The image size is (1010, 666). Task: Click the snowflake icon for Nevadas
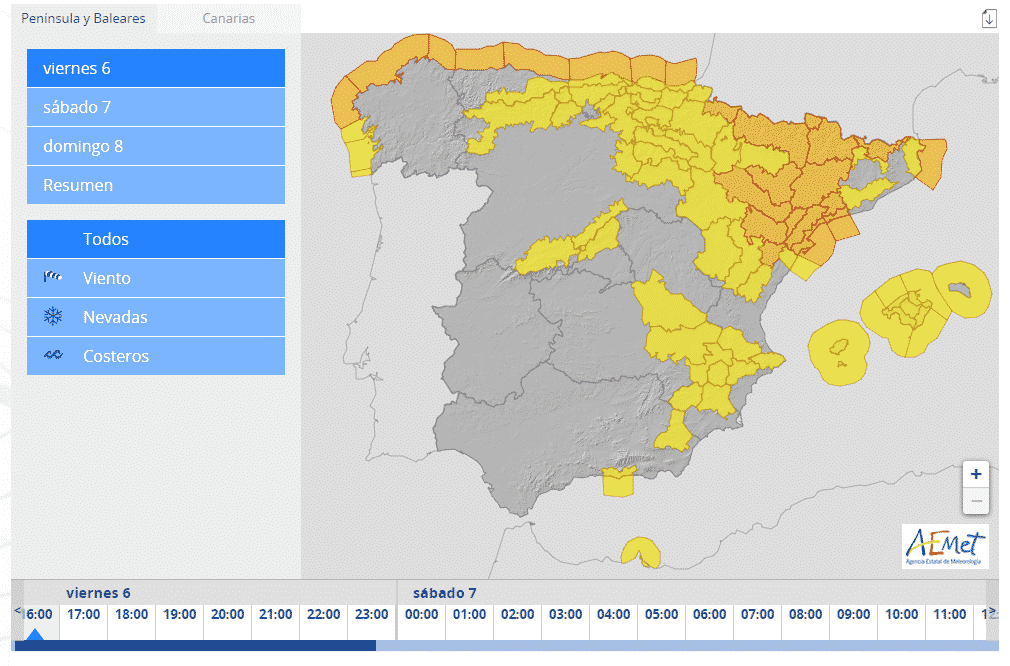pyautogui.click(x=53, y=317)
